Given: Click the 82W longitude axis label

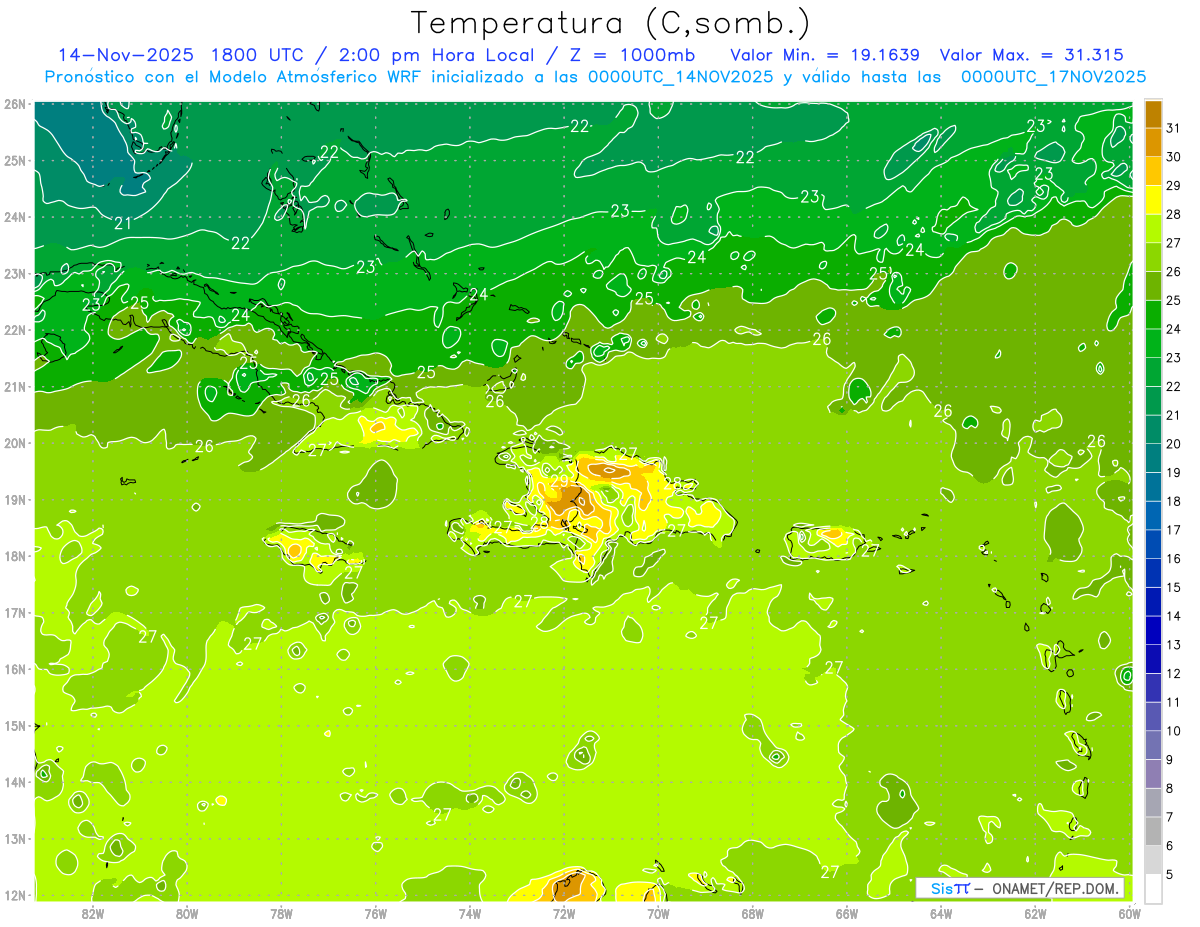Looking at the screenshot, I should 93,912.
